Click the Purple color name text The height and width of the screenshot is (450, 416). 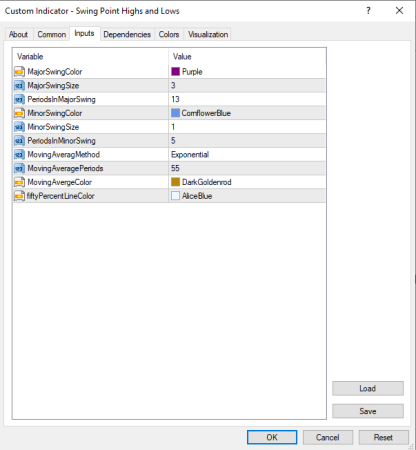[192, 72]
